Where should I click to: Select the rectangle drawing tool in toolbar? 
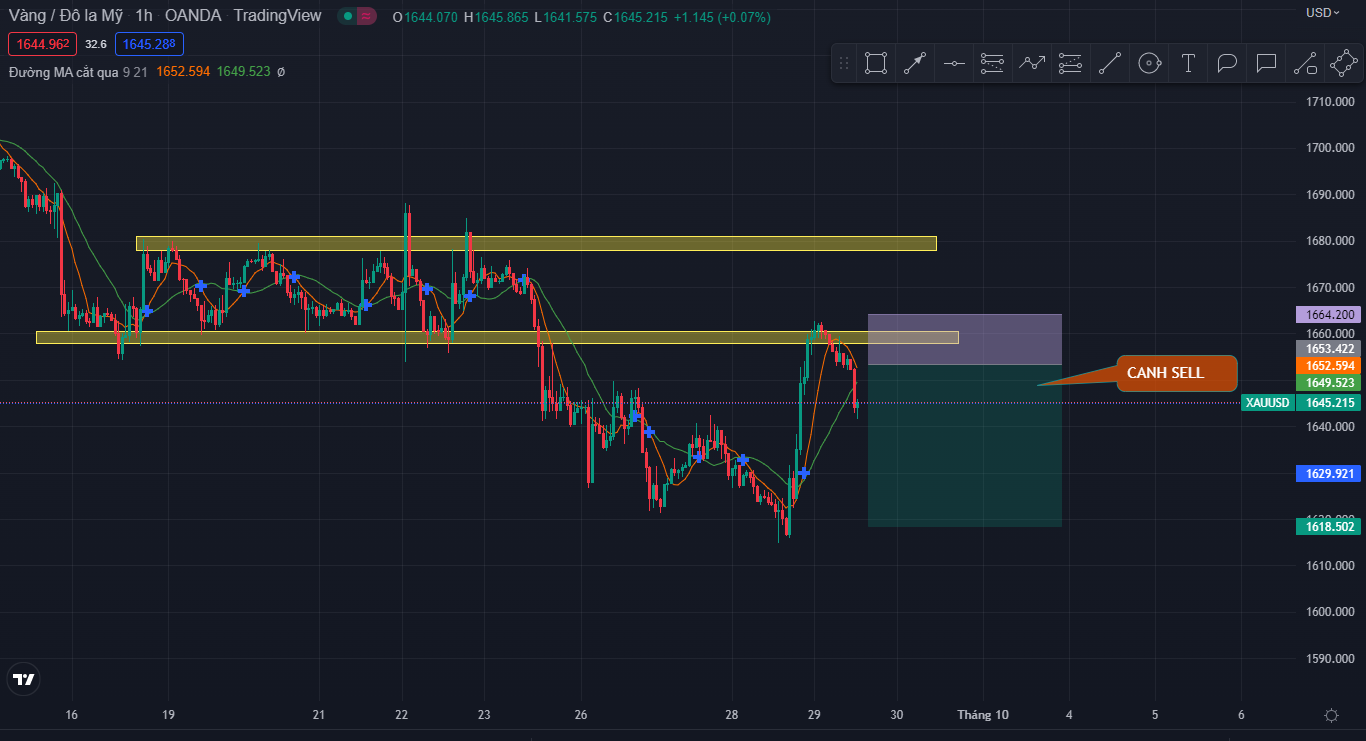pos(876,64)
